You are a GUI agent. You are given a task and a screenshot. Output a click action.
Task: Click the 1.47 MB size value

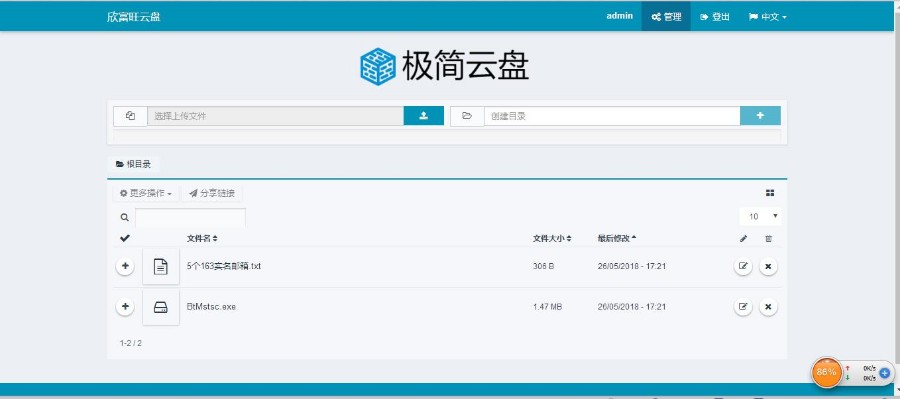tap(548, 307)
